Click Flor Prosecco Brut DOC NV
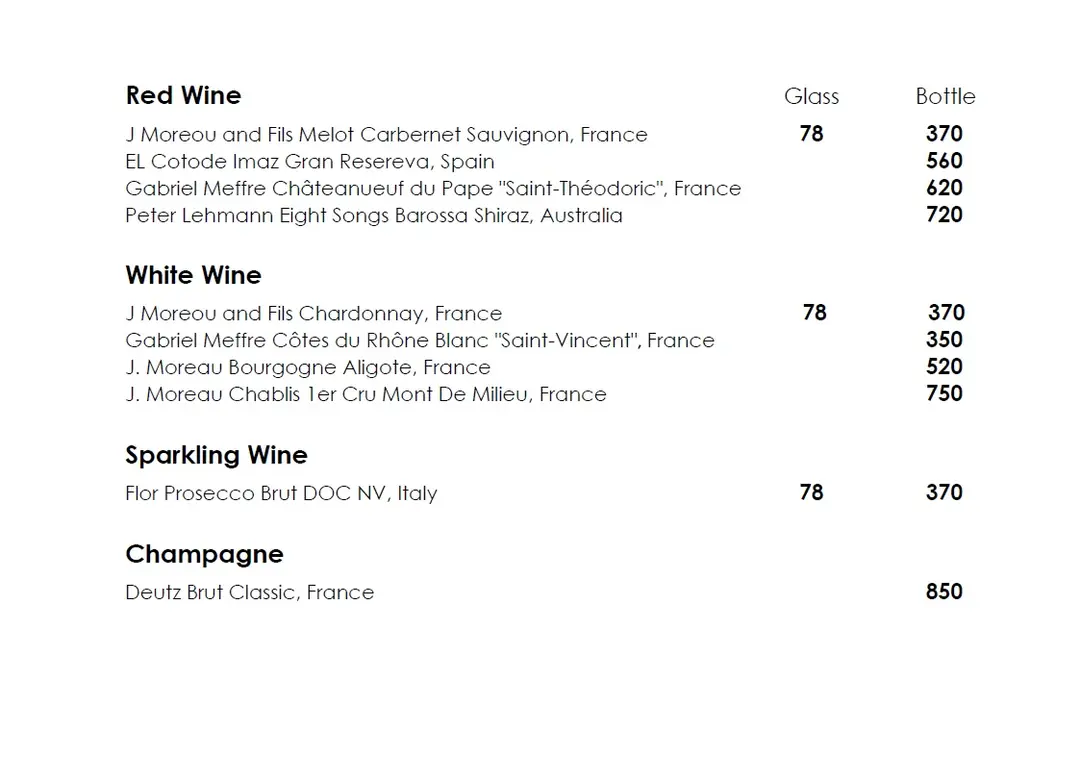Viewport: 1080px width, 757px height. coord(281,493)
